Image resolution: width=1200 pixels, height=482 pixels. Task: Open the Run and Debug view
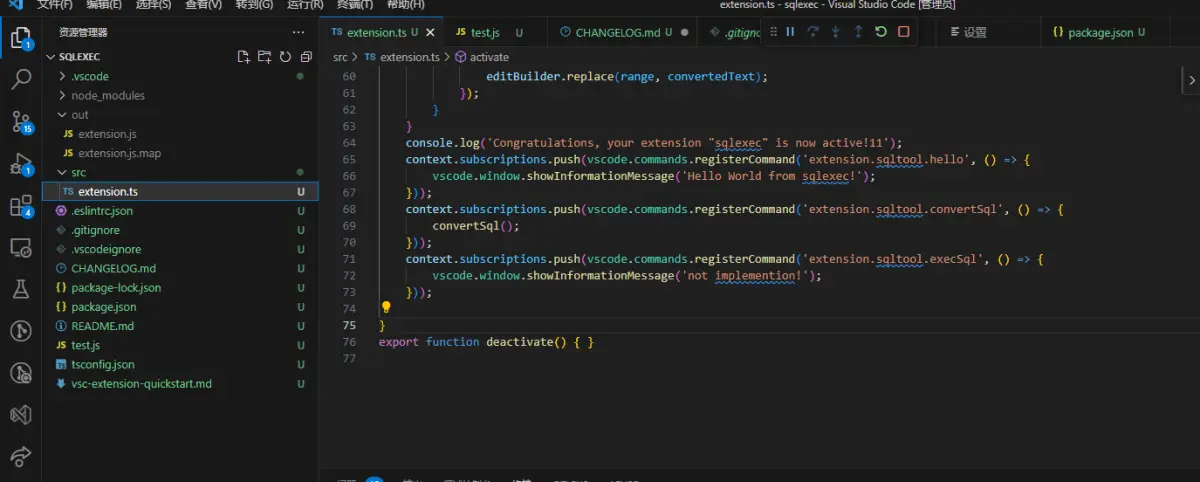click(21, 163)
